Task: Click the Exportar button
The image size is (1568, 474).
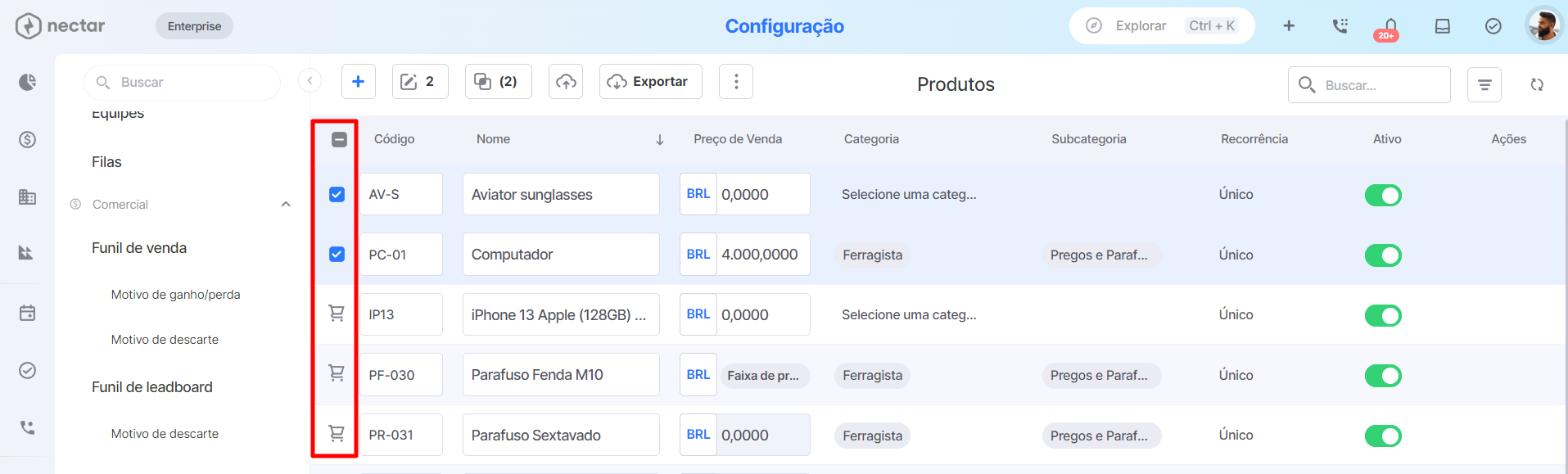Action: pyautogui.click(x=651, y=81)
